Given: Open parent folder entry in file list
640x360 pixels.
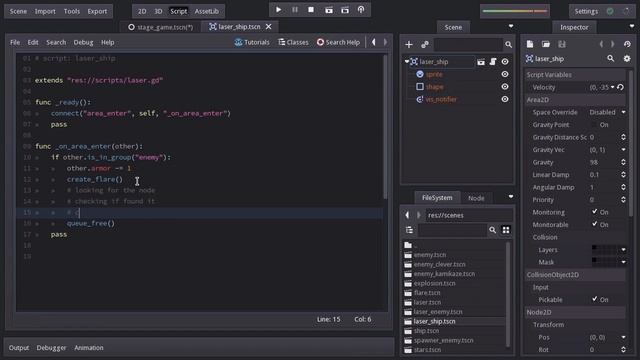Looking at the screenshot, I should 408,245.
